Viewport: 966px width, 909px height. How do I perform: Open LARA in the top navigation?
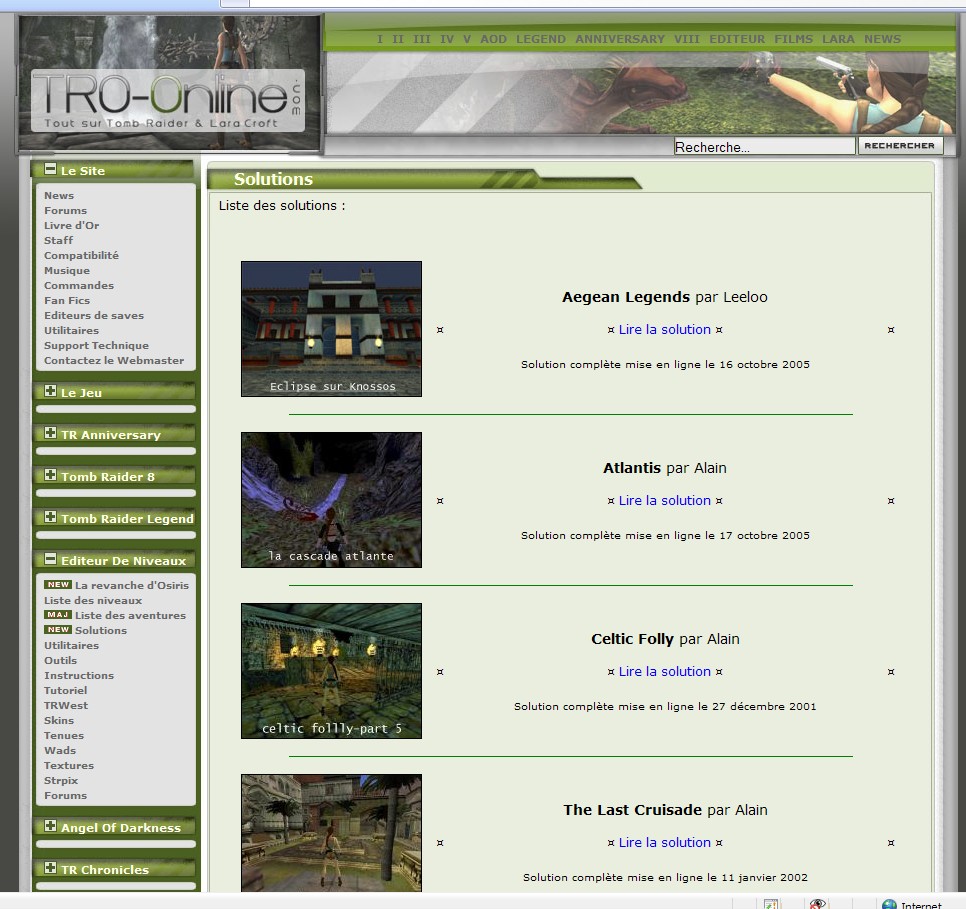click(838, 39)
